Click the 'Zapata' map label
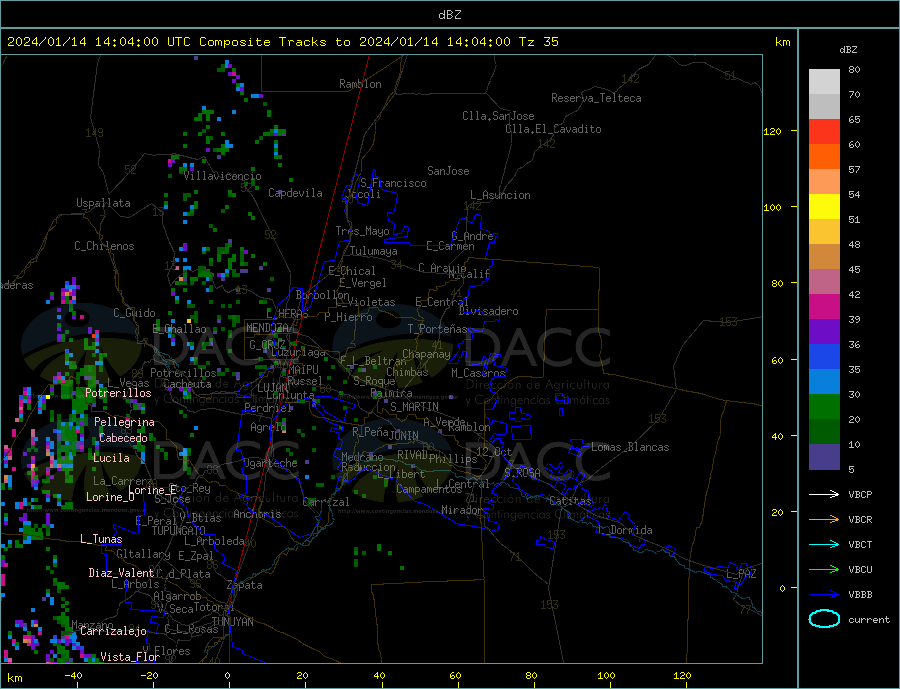Viewport: 900px width, 689px height. point(245,586)
